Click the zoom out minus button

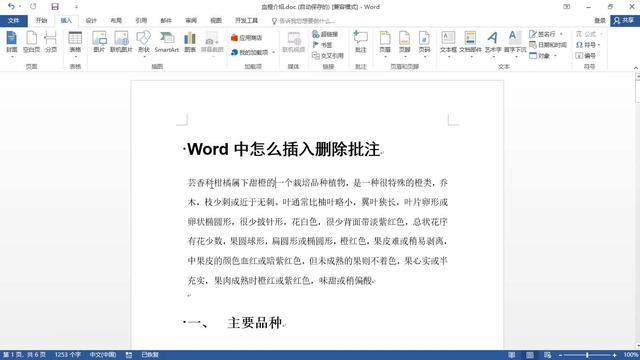[560, 355]
